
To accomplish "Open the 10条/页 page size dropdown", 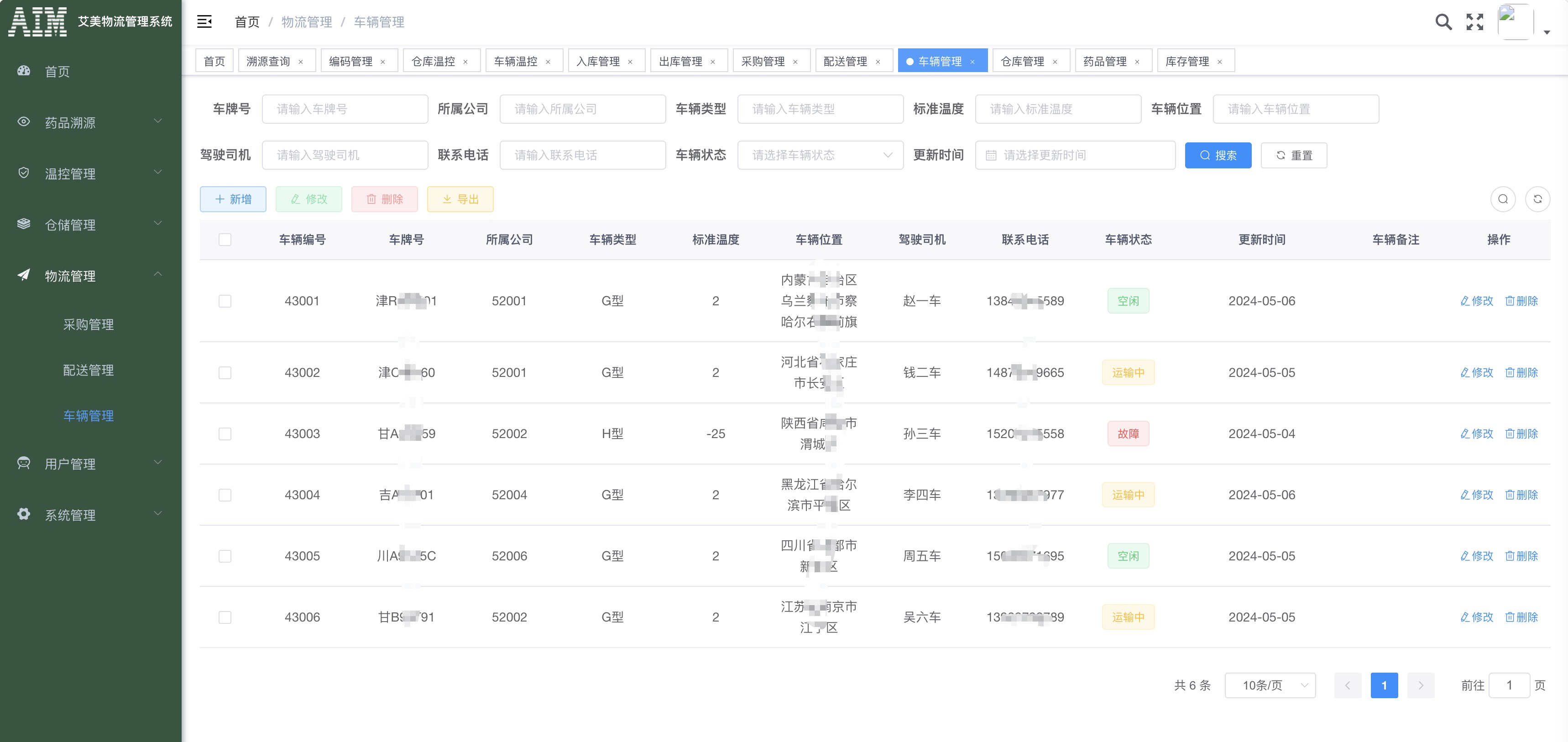I will (1270, 685).
